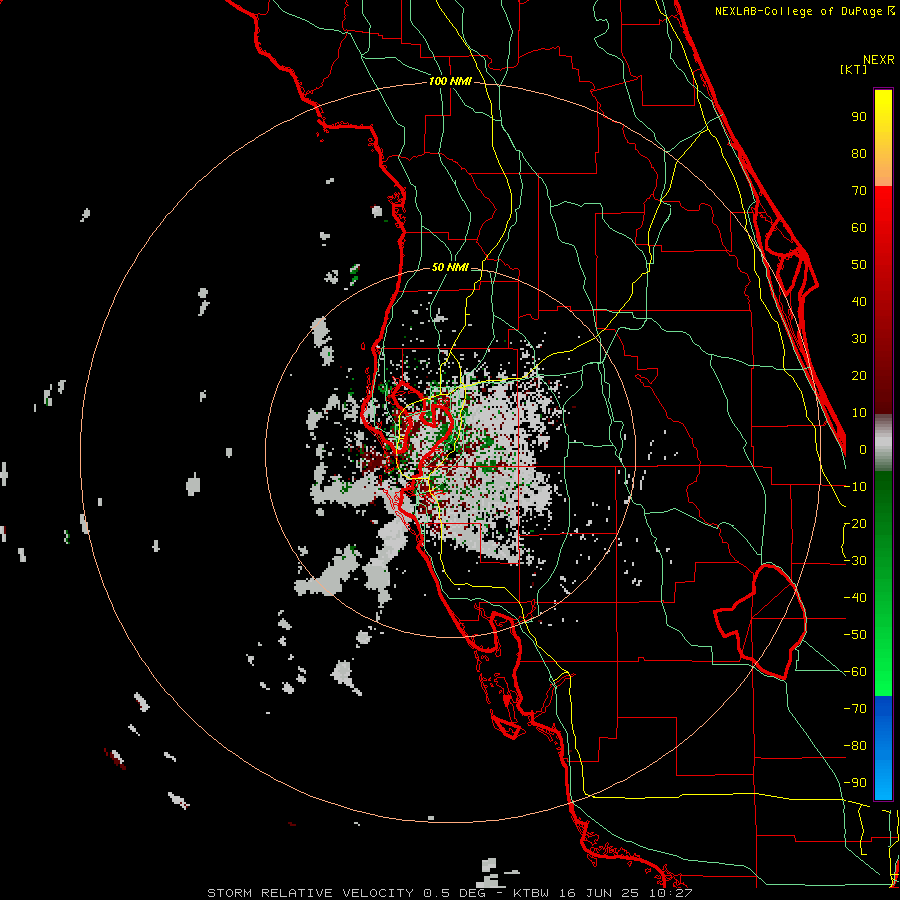This screenshot has height=900, width=900.
Task: Select the -10 scale value
Action: click(x=855, y=487)
